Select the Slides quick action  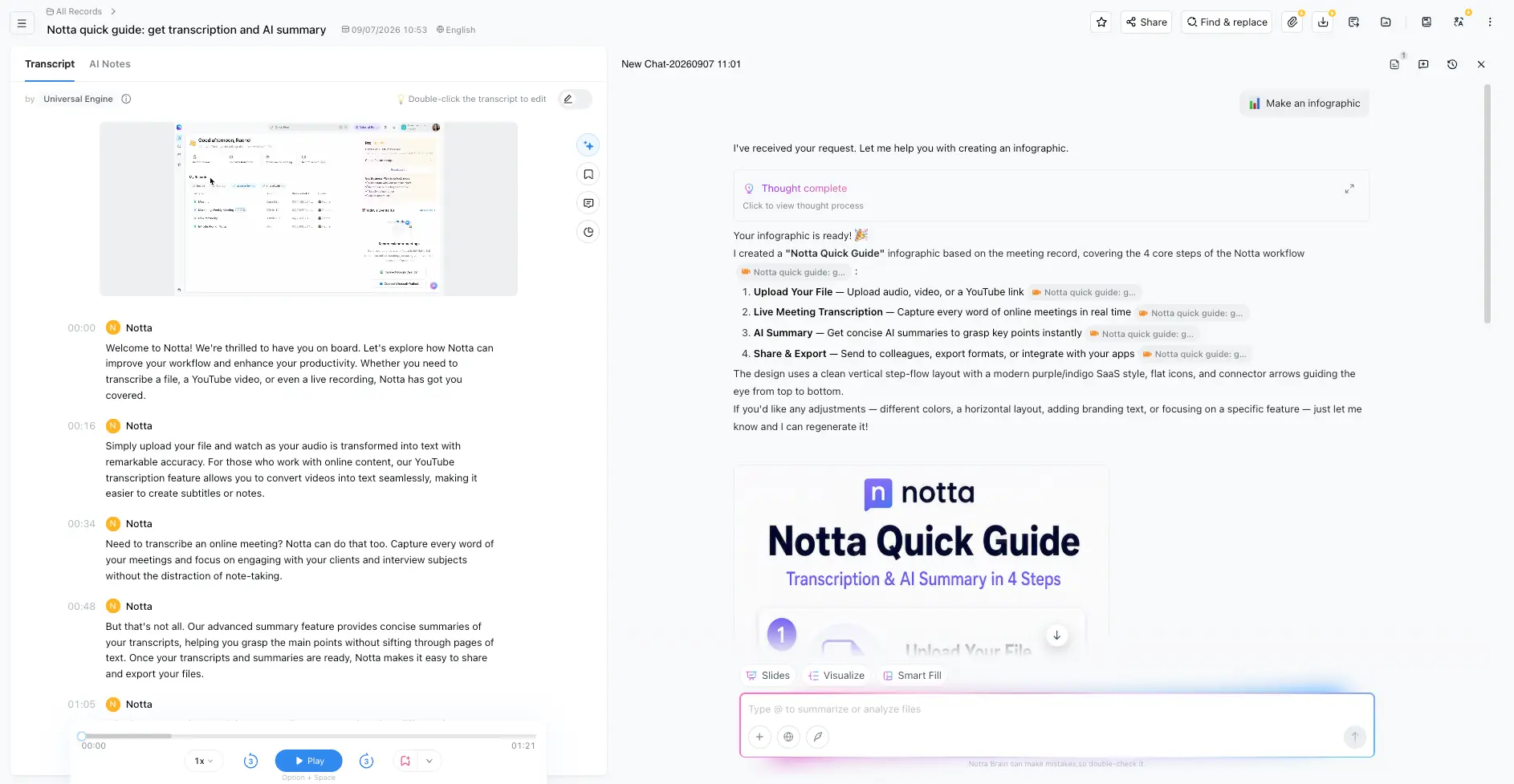[767, 676]
